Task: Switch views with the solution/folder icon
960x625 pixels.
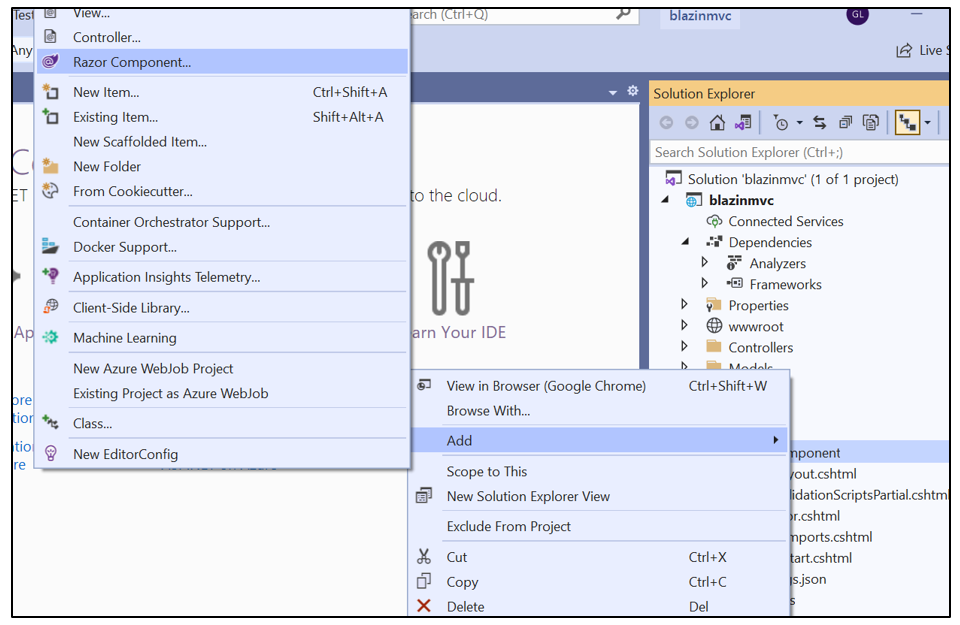Action: 742,123
